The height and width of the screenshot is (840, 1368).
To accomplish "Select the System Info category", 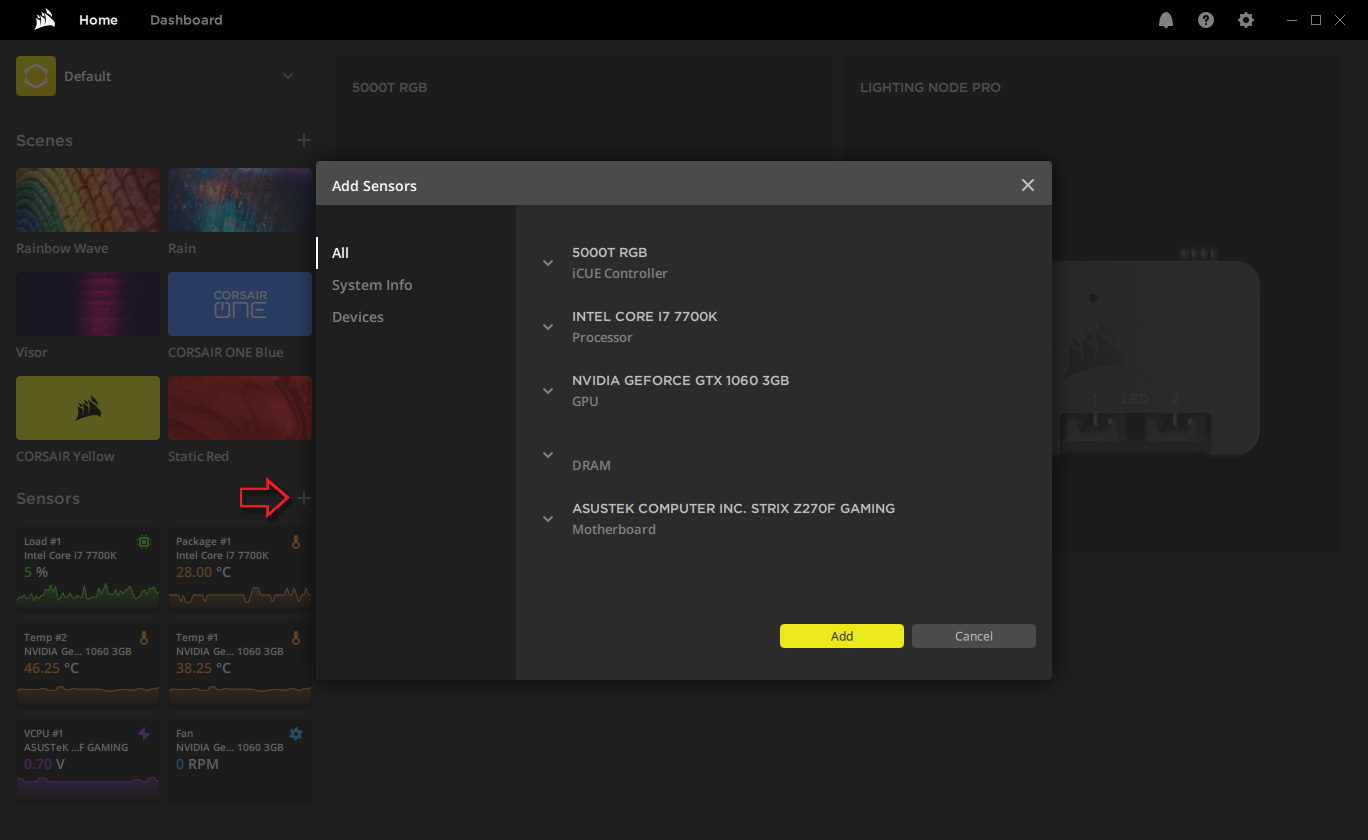I will [x=372, y=285].
